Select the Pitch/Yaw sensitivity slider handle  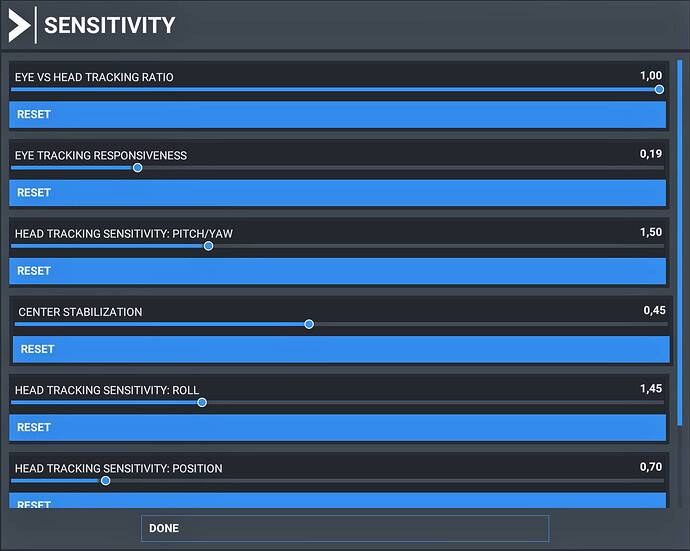click(x=208, y=246)
